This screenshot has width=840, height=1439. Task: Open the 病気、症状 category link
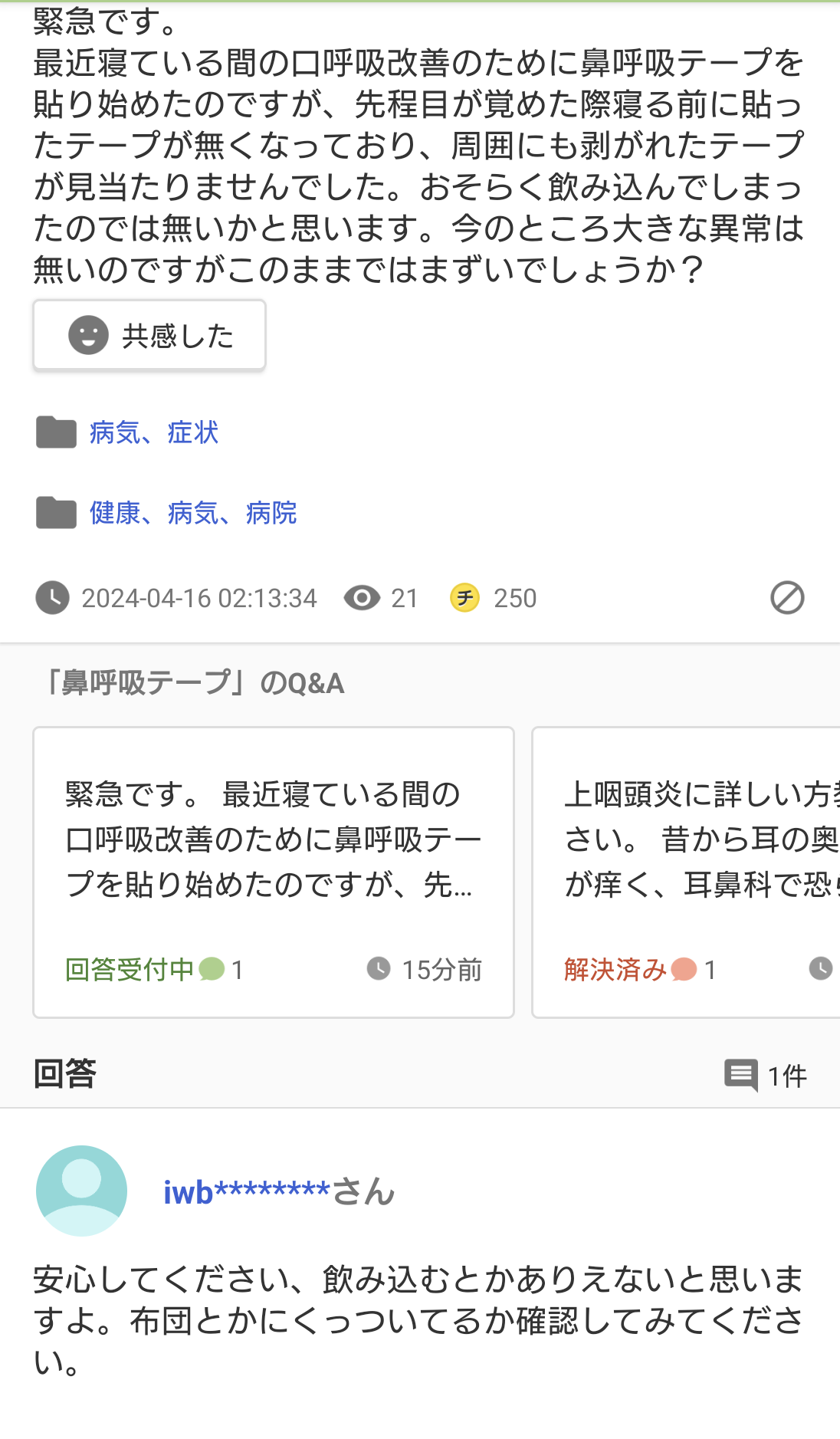154,433
